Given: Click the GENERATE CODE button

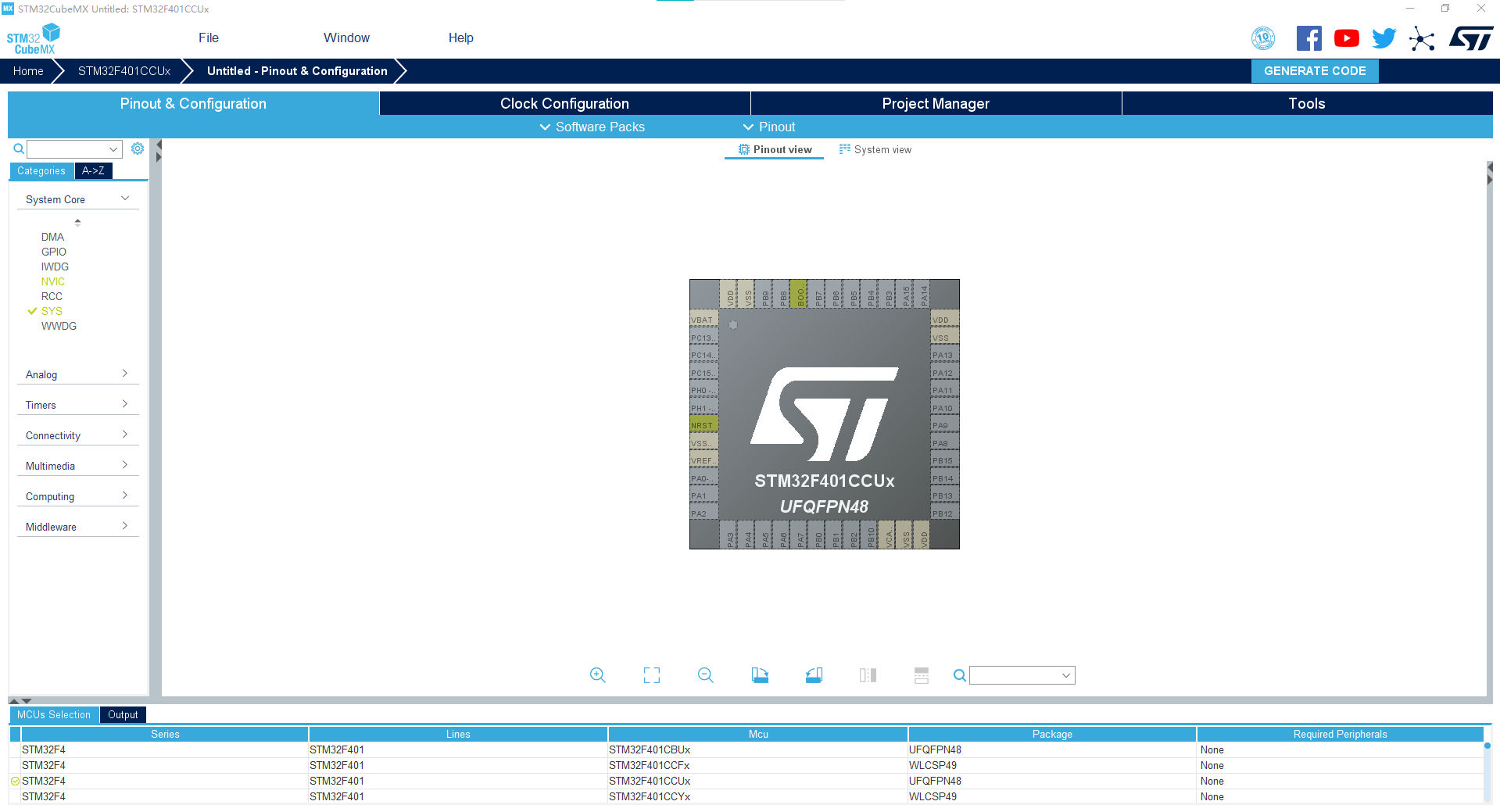Looking at the screenshot, I should coord(1314,70).
